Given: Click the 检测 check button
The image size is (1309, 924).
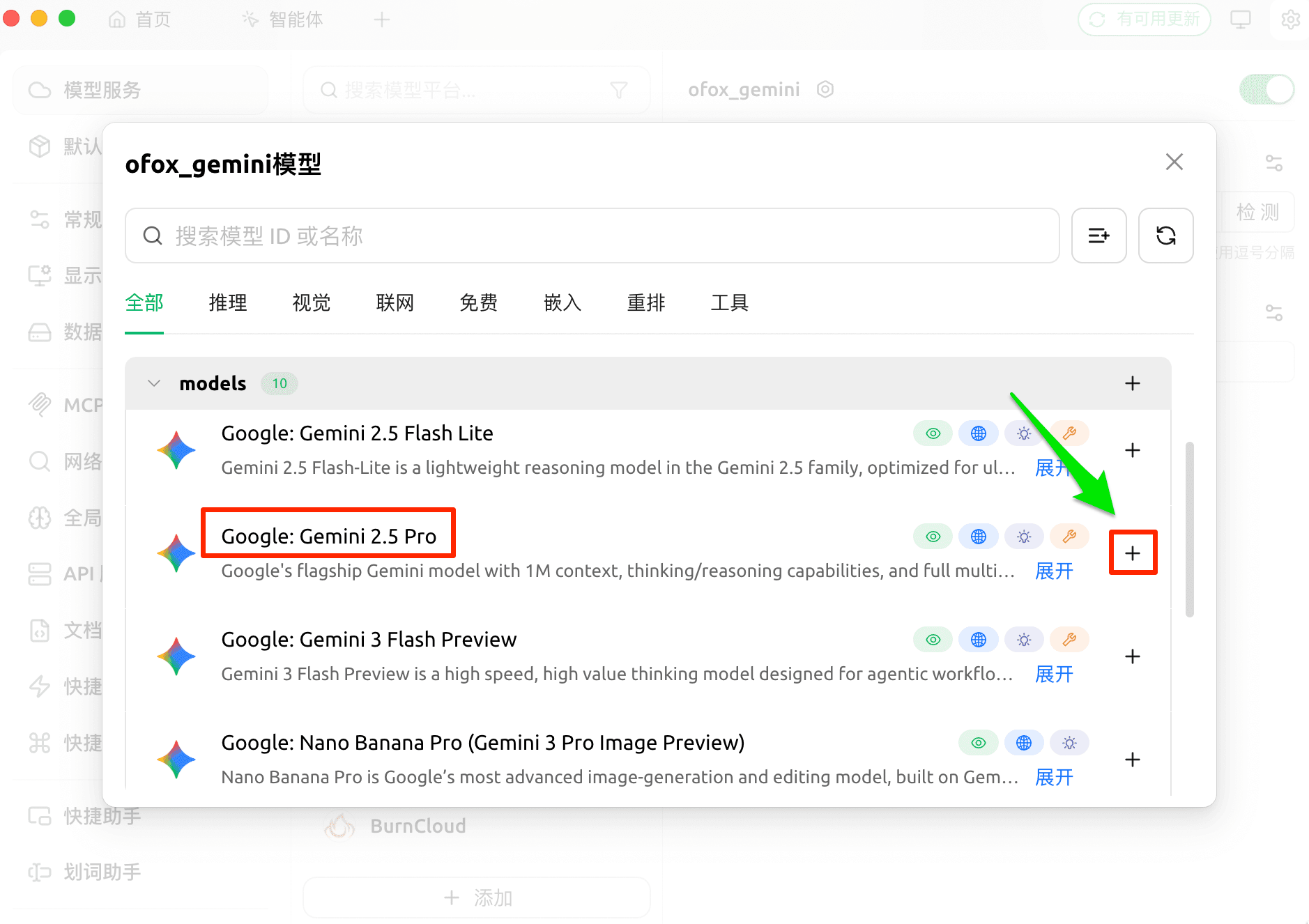Looking at the screenshot, I should pyautogui.click(x=1258, y=212).
